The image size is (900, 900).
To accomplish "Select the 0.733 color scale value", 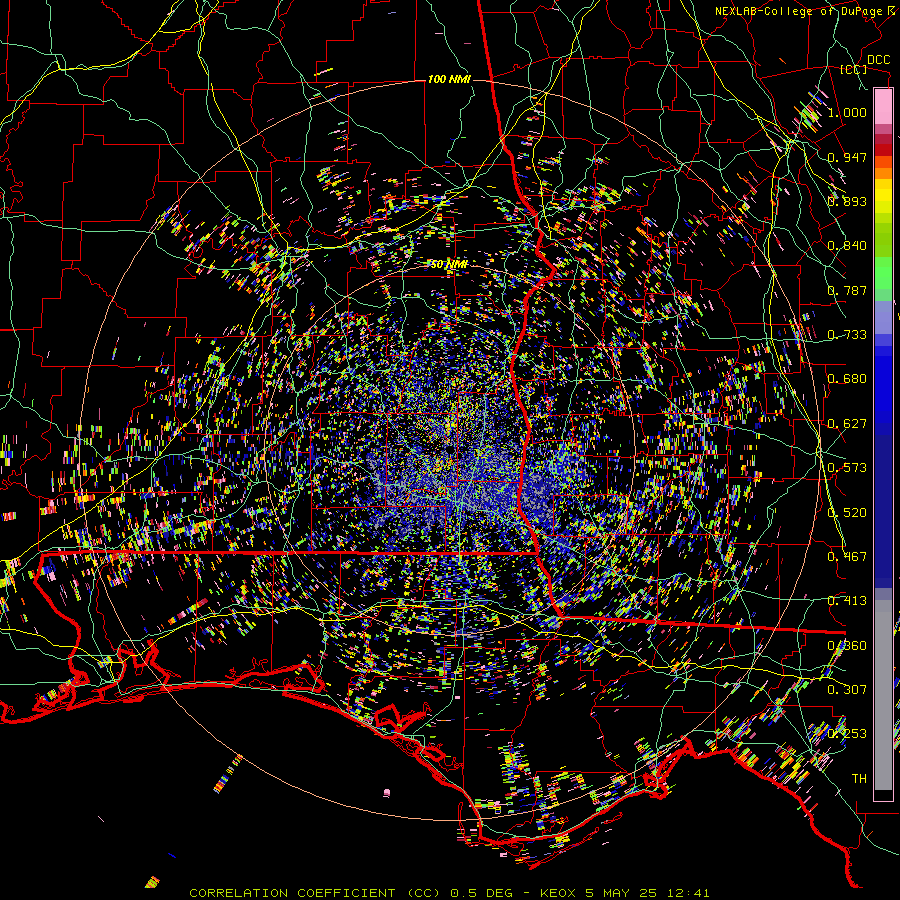I will click(x=847, y=334).
